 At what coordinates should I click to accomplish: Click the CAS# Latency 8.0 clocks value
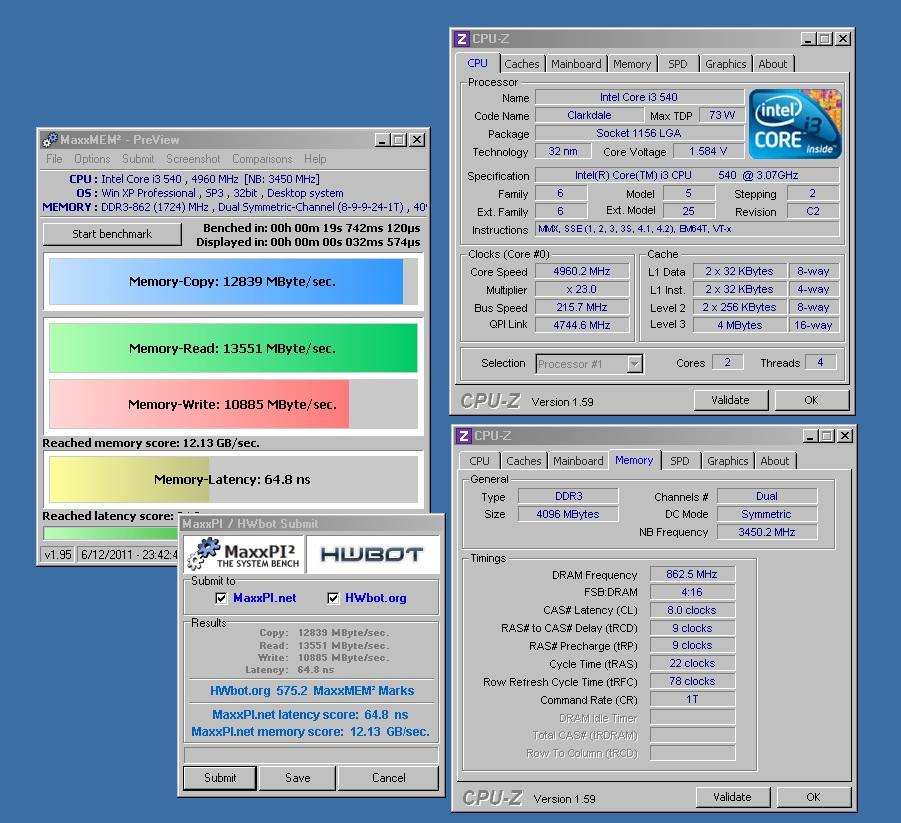692,610
